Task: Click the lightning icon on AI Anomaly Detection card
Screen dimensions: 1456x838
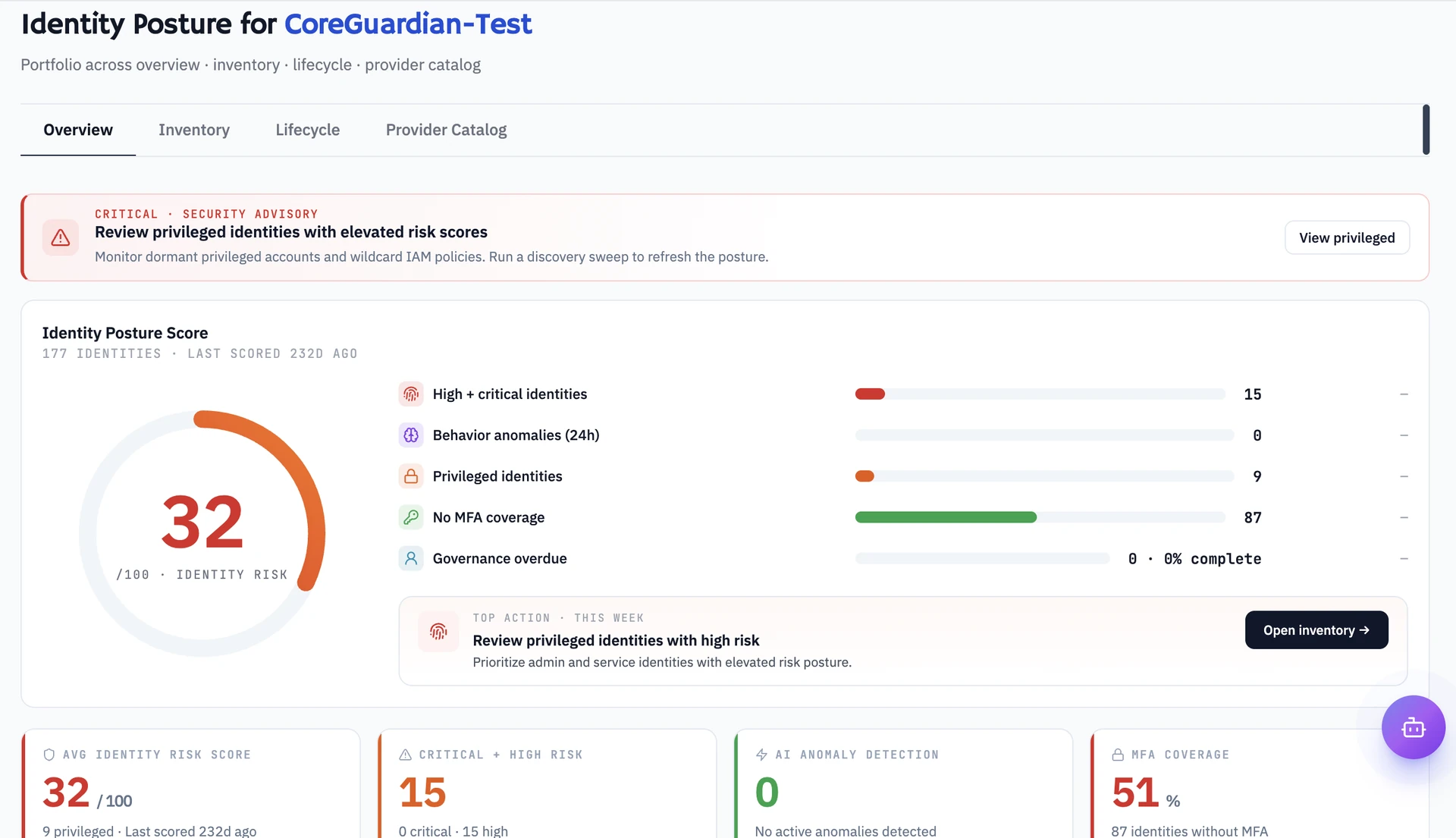Action: coord(762,755)
